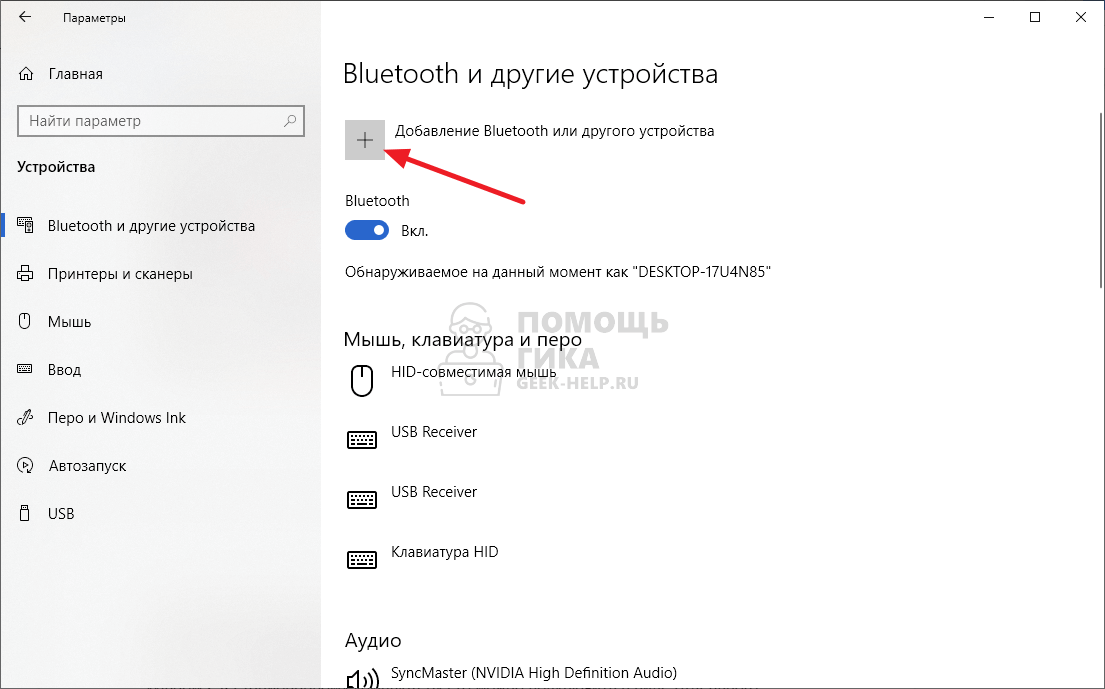The width and height of the screenshot is (1105, 689).
Task: Go to the Ввод settings page
Action: click(x=64, y=370)
